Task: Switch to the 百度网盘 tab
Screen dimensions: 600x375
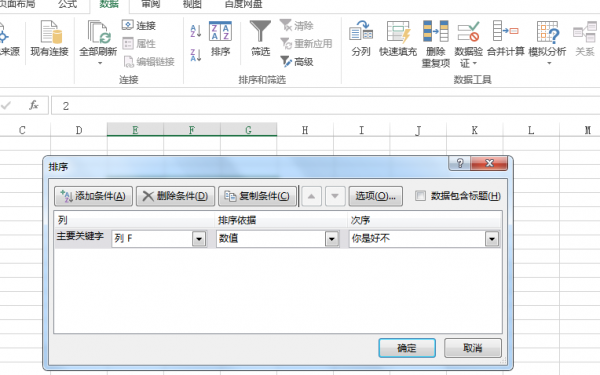Action: (243, 5)
